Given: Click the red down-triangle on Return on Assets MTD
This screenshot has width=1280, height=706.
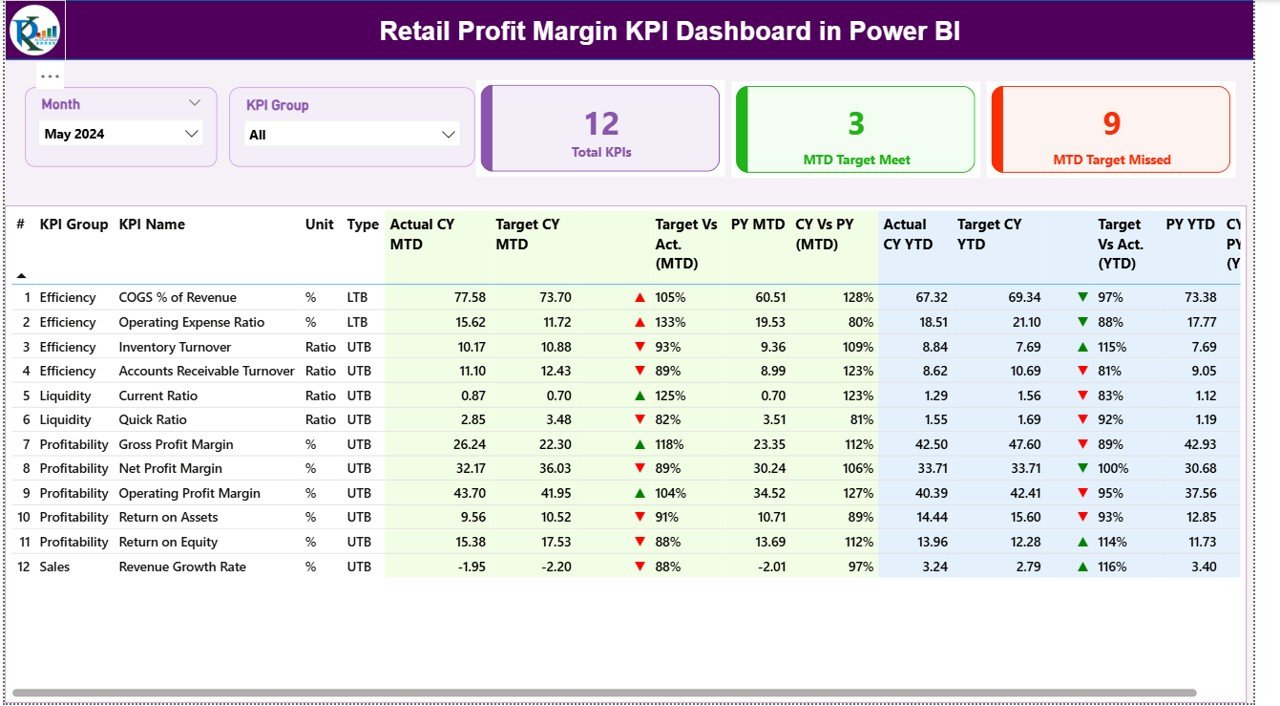Looking at the screenshot, I should [x=641, y=517].
